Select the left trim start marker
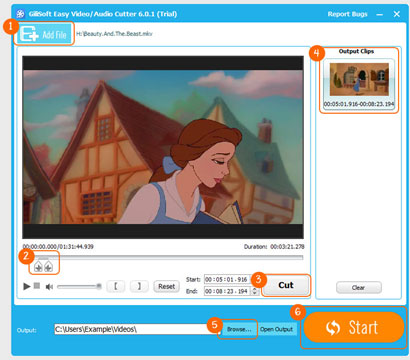 pyautogui.click(x=38, y=266)
